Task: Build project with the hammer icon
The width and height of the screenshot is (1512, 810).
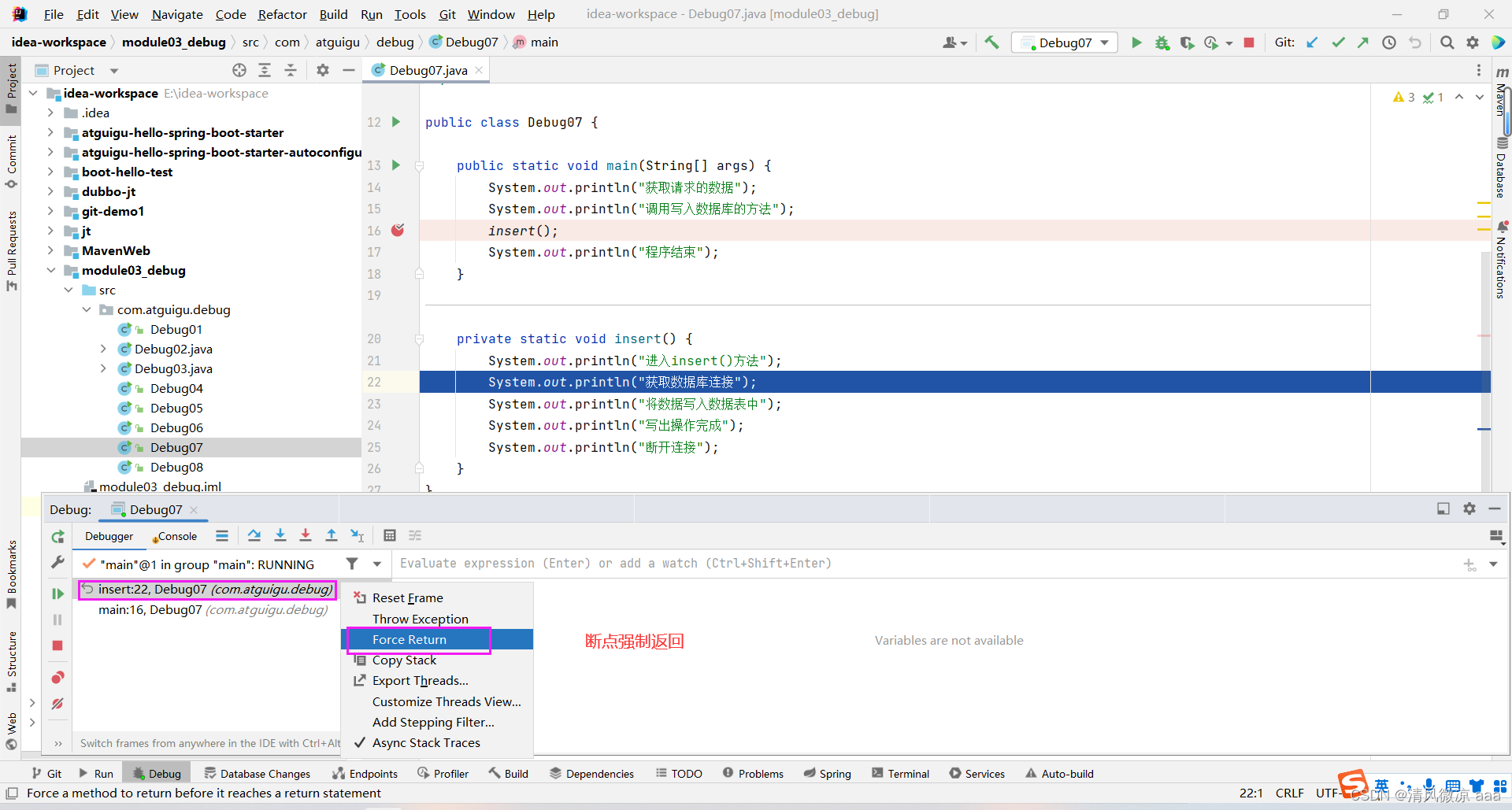Action: tap(991, 43)
